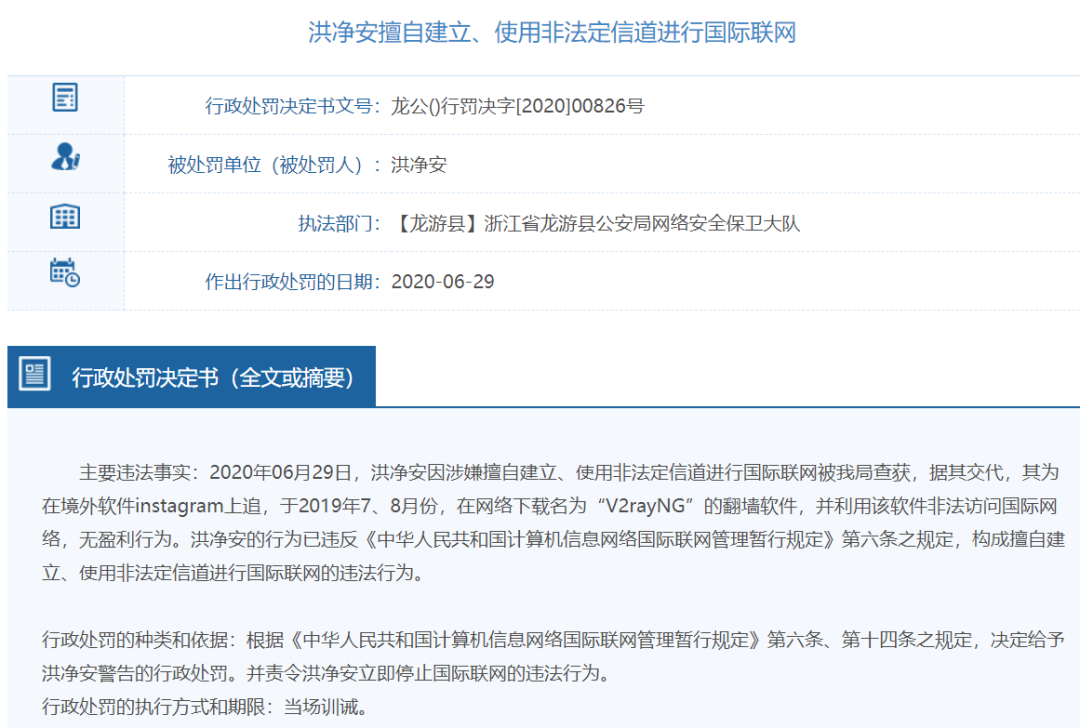This screenshot has width=1080, height=728.
Task: Click the label 被处罚单位（被处罚人）
Action: click(x=269, y=165)
